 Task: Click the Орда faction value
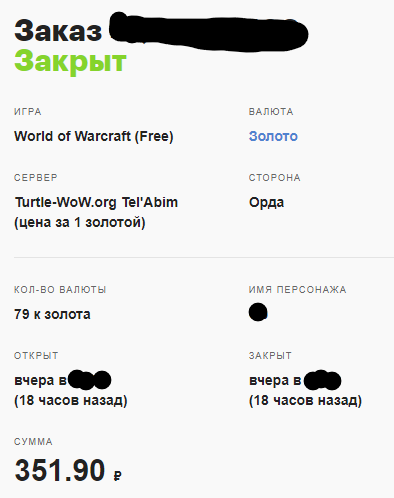pyautogui.click(x=266, y=203)
